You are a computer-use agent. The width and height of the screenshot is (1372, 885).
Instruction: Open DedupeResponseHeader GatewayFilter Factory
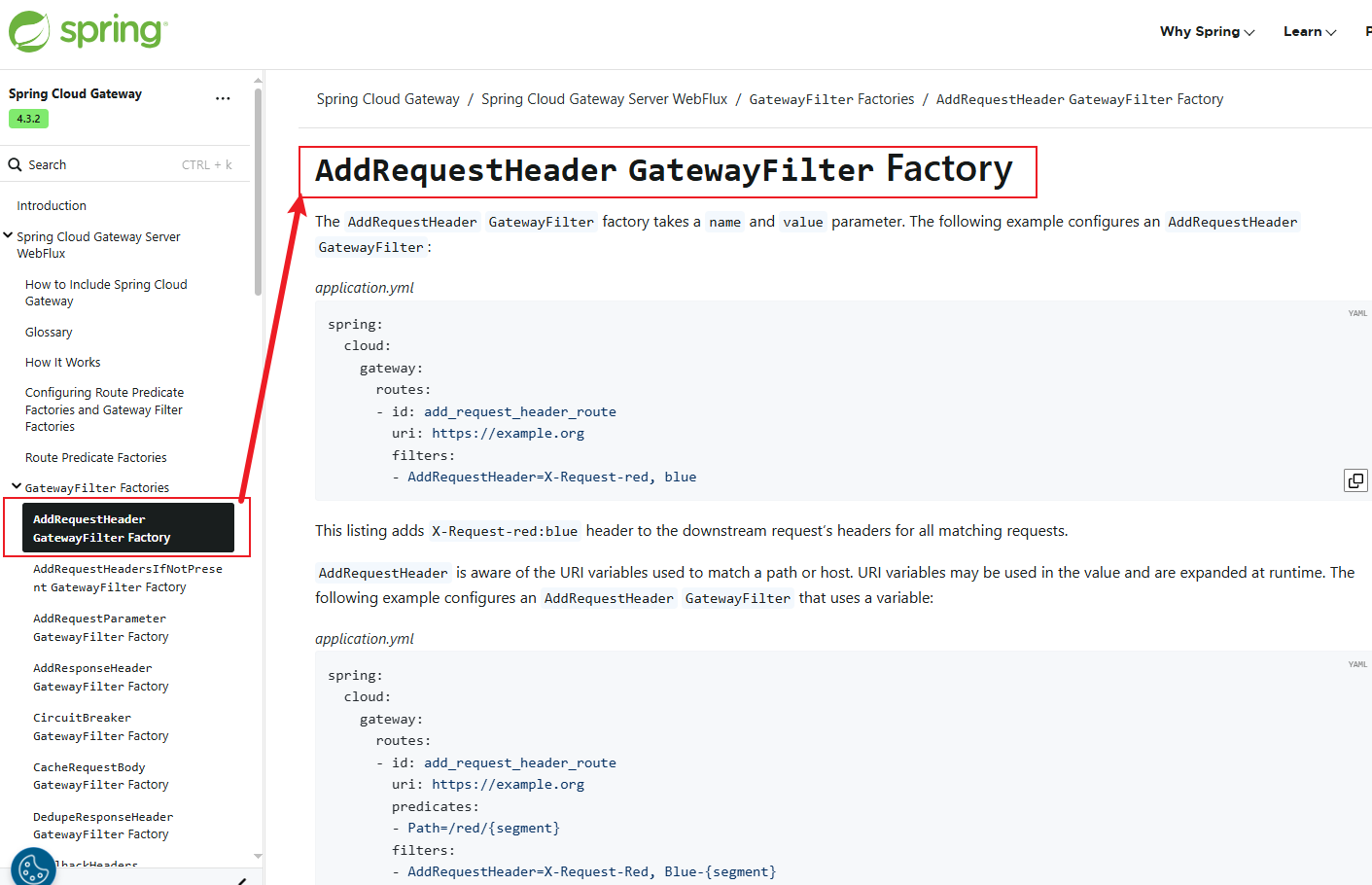click(103, 826)
